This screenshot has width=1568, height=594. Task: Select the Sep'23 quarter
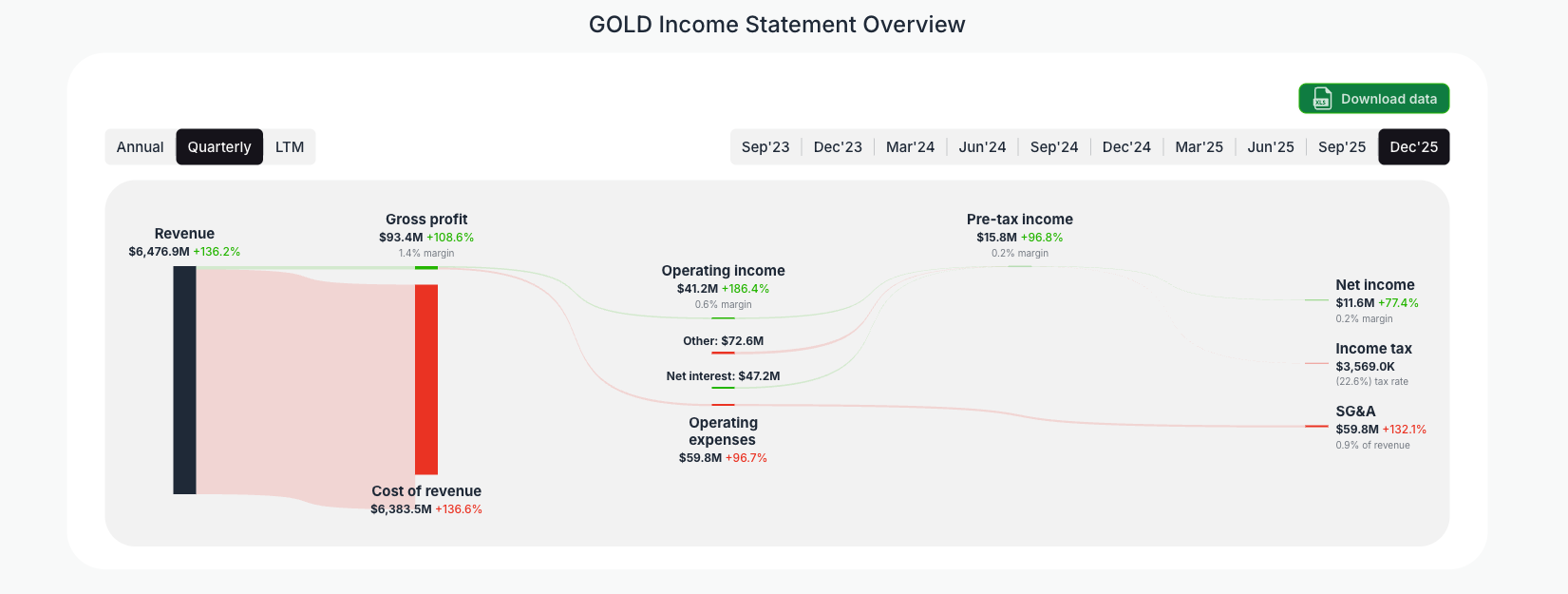tap(765, 146)
